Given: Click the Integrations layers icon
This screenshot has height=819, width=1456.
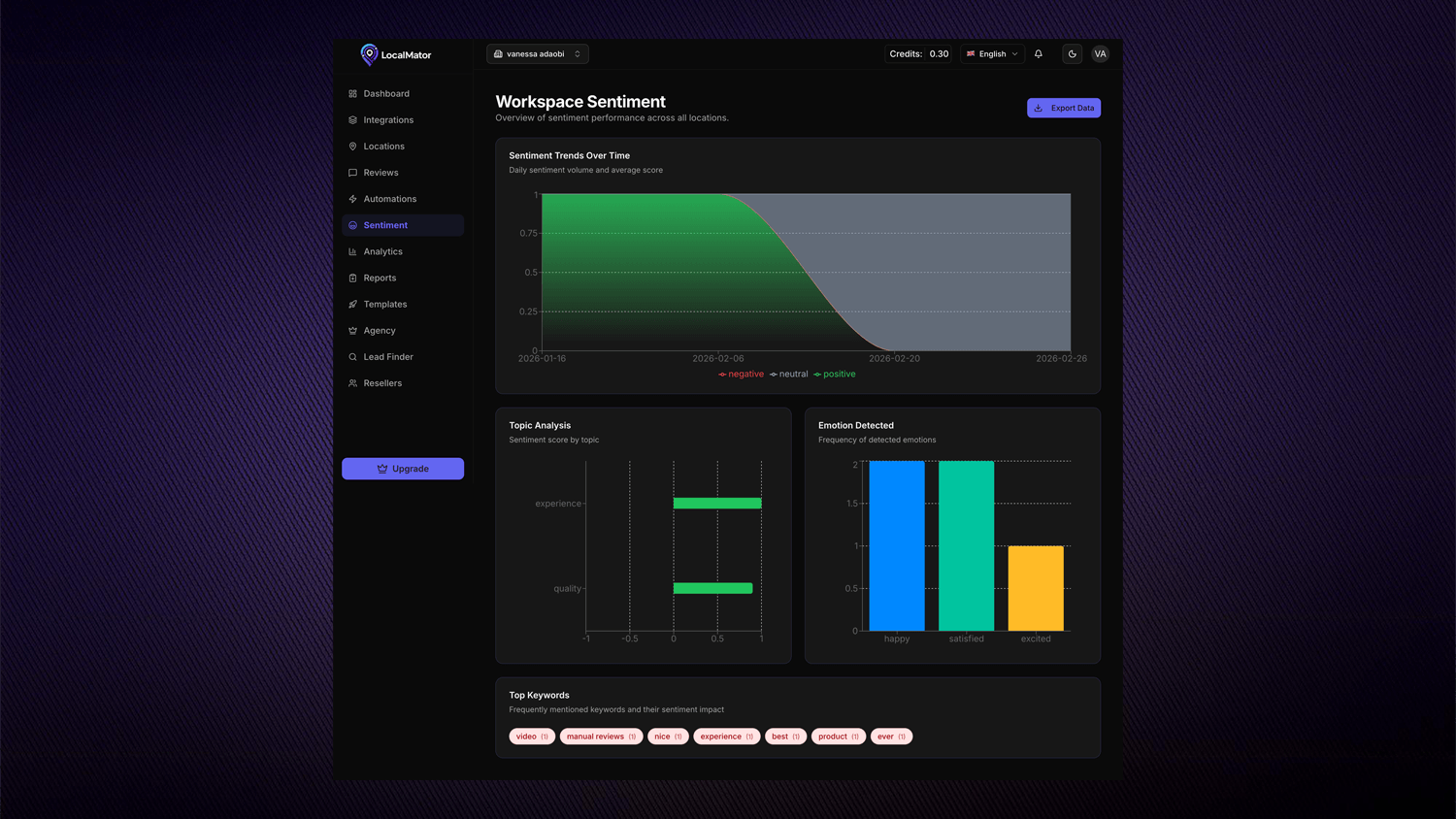Looking at the screenshot, I should click(352, 120).
